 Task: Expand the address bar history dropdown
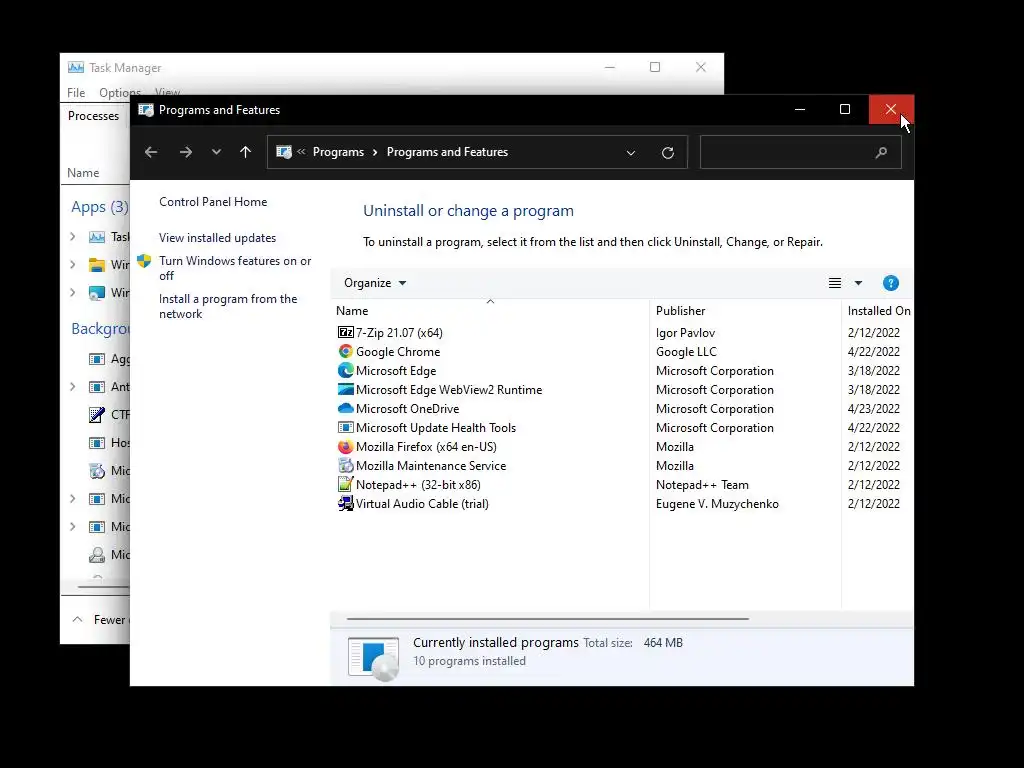(631, 153)
